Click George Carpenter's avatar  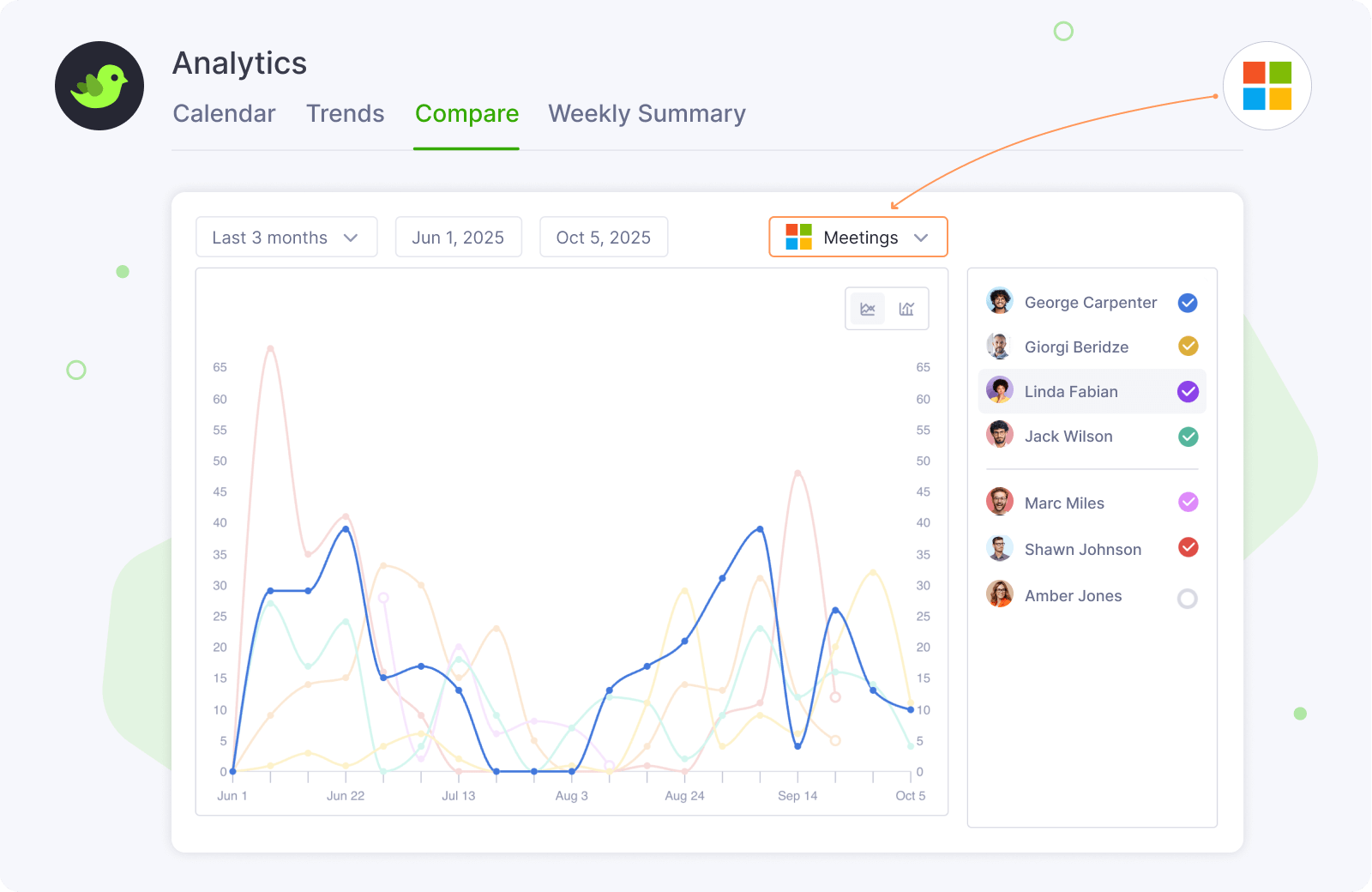pos(999,301)
